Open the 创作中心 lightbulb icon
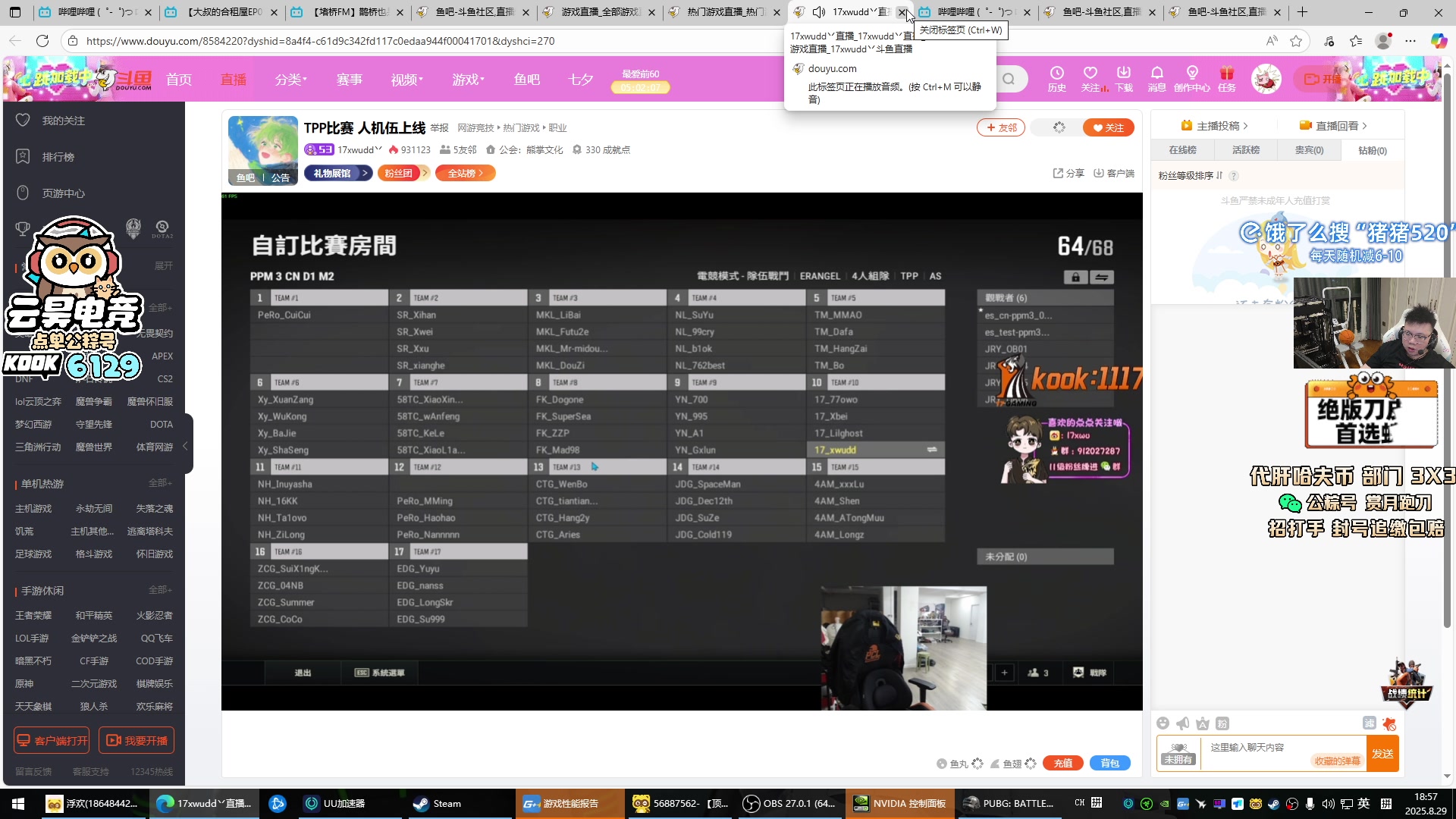The image size is (1456, 819). 1192,78
